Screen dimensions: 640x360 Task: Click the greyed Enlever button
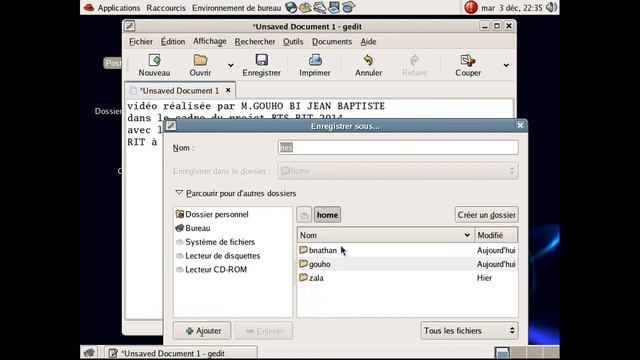(264, 331)
